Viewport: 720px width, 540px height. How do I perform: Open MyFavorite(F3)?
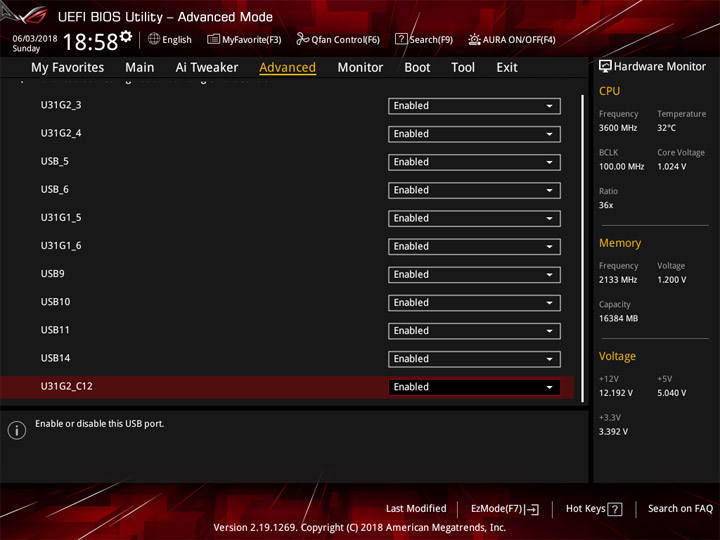coord(244,39)
